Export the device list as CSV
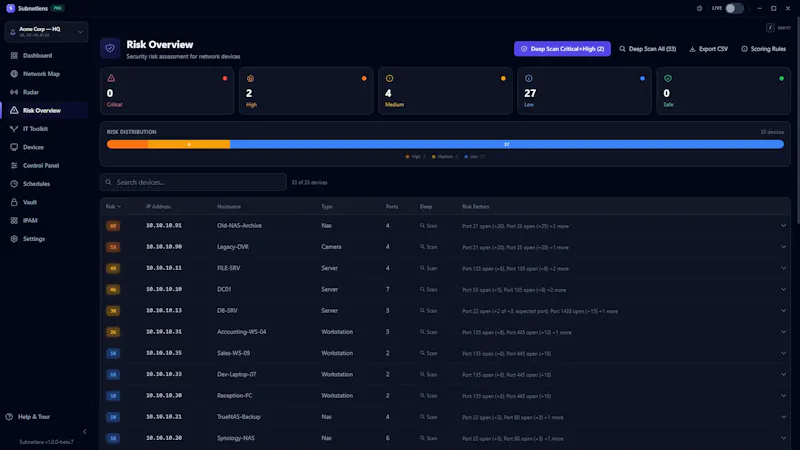Viewport: 800px width, 450px height. point(709,49)
